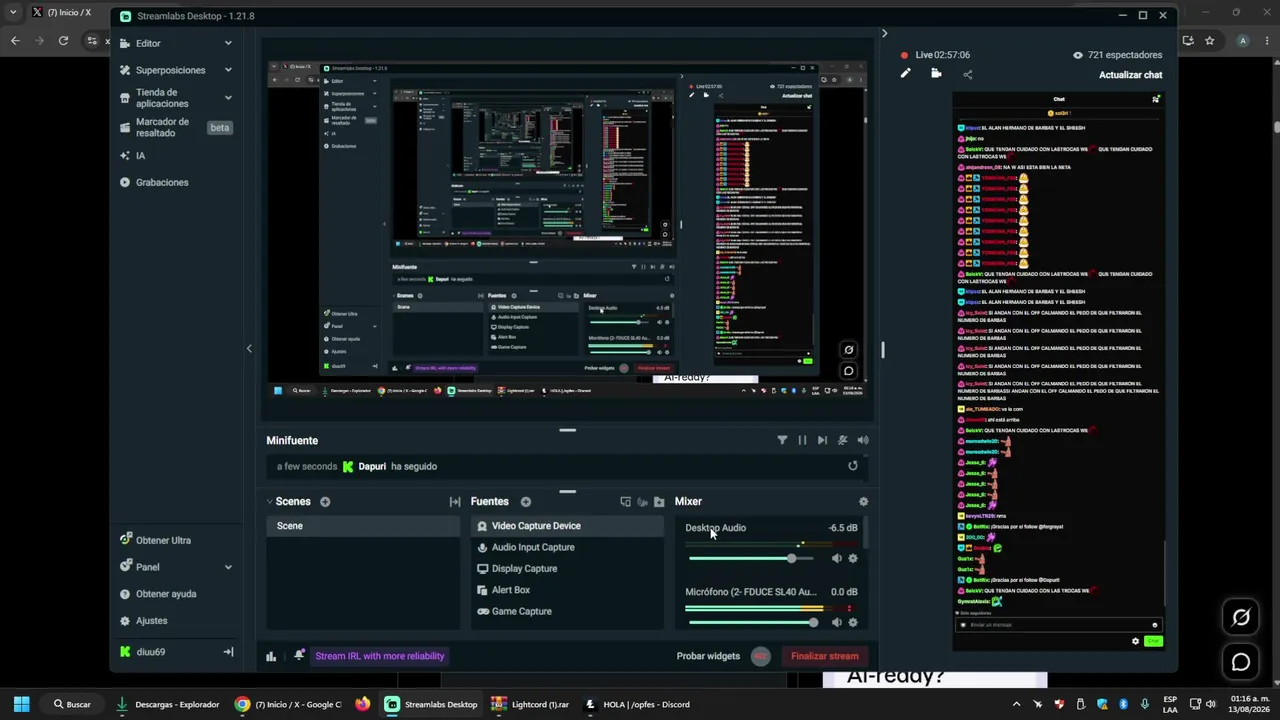Open Grabaciones in the sidebar
This screenshot has width=1280, height=720.
(162, 182)
